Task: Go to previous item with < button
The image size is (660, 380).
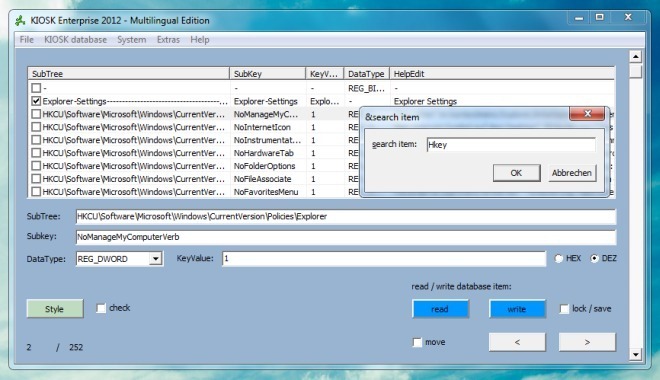Action: [x=517, y=342]
